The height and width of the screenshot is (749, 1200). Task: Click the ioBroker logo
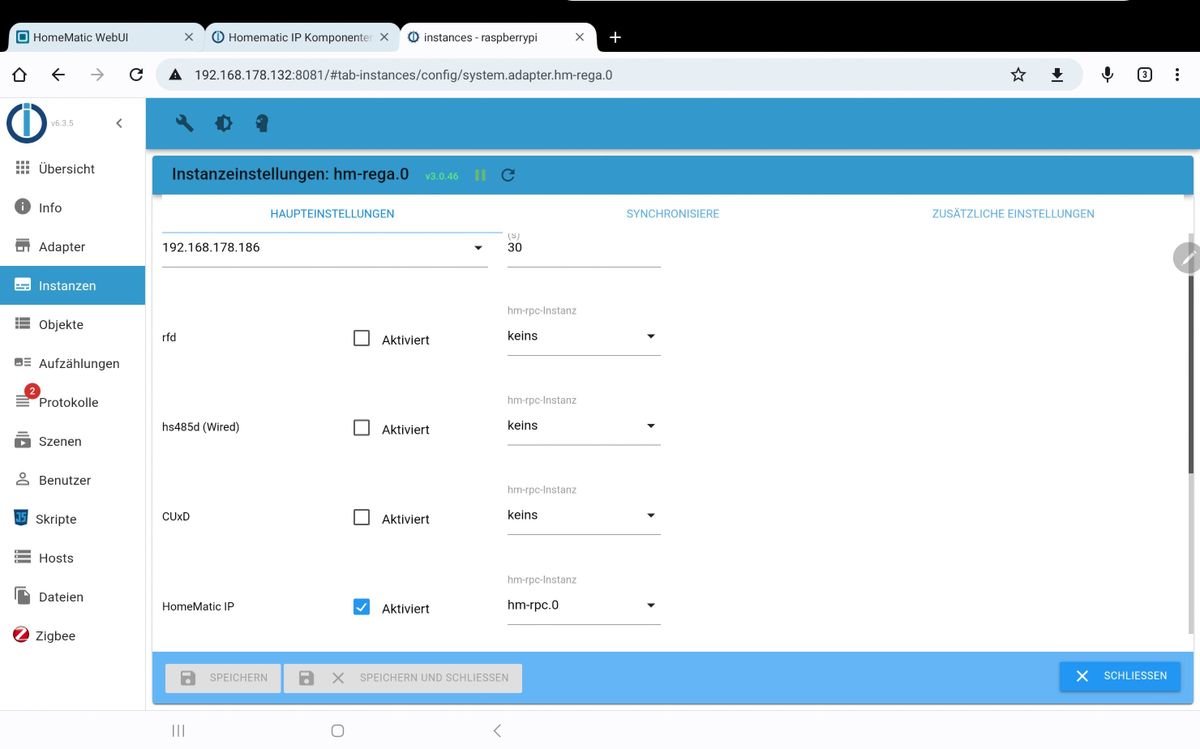point(26,123)
